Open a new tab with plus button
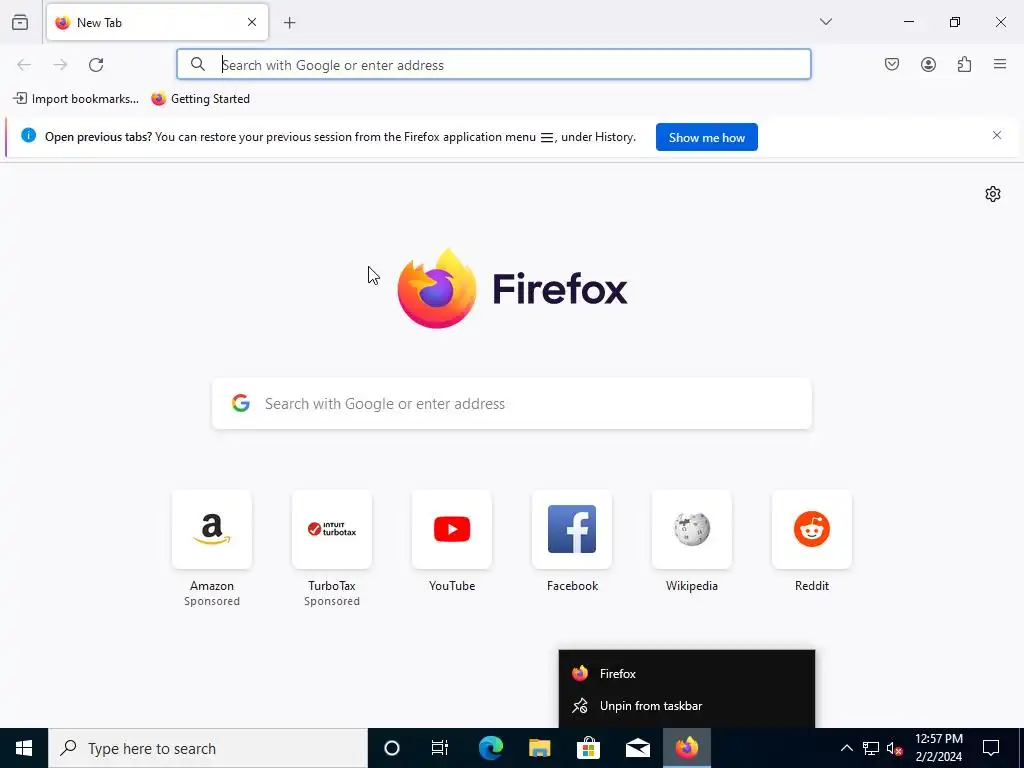This screenshot has width=1024, height=768. point(290,23)
